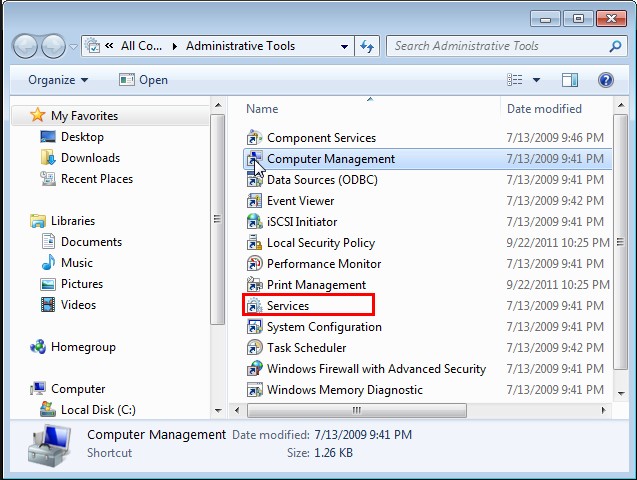Click the Size 1.26 KB detail text
This screenshot has height=480, width=637.
pos(320,453)
